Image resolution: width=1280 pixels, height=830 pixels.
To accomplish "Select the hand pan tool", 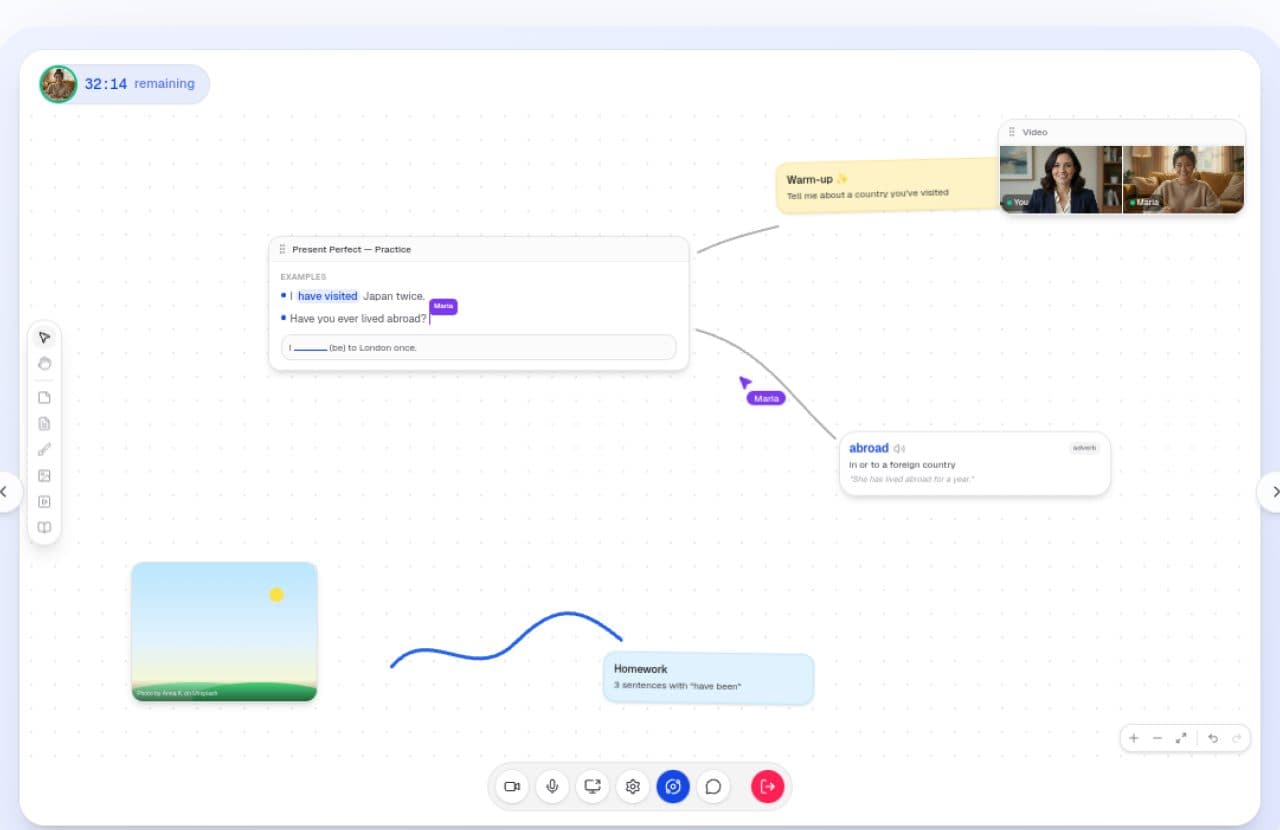I will tap(44, 363).
